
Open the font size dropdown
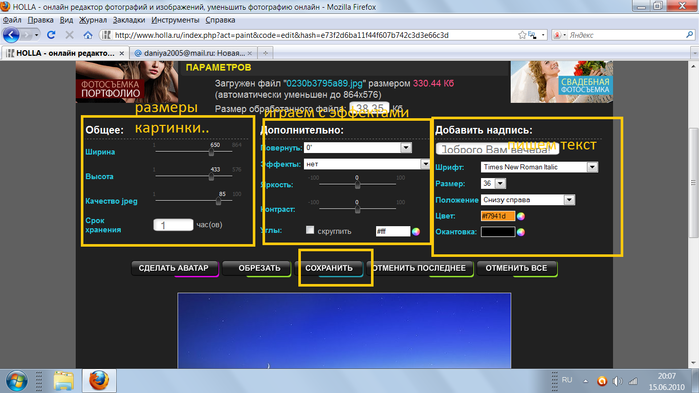pos(501,183)
